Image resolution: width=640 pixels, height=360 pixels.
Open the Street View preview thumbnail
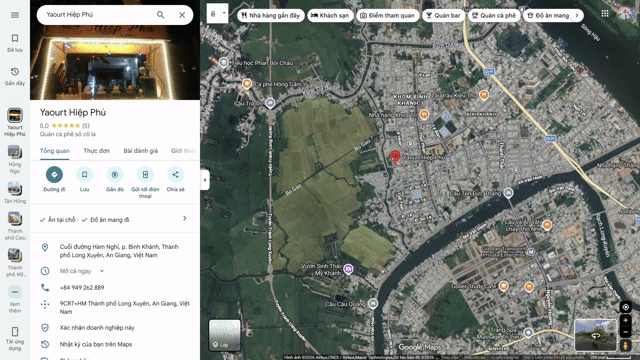click(596, 336)
